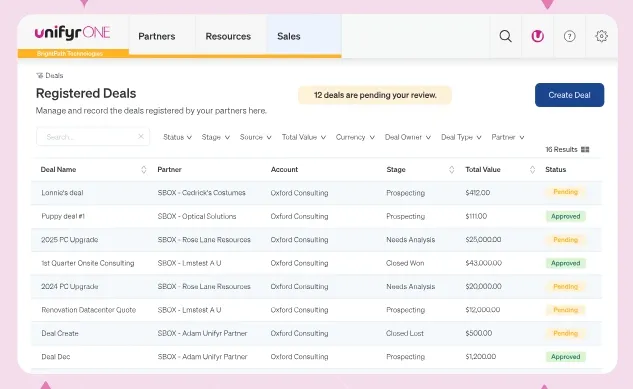
Task: Click Approved status of 1st Quarter Onsite Consulting
Action: [566, 263]
